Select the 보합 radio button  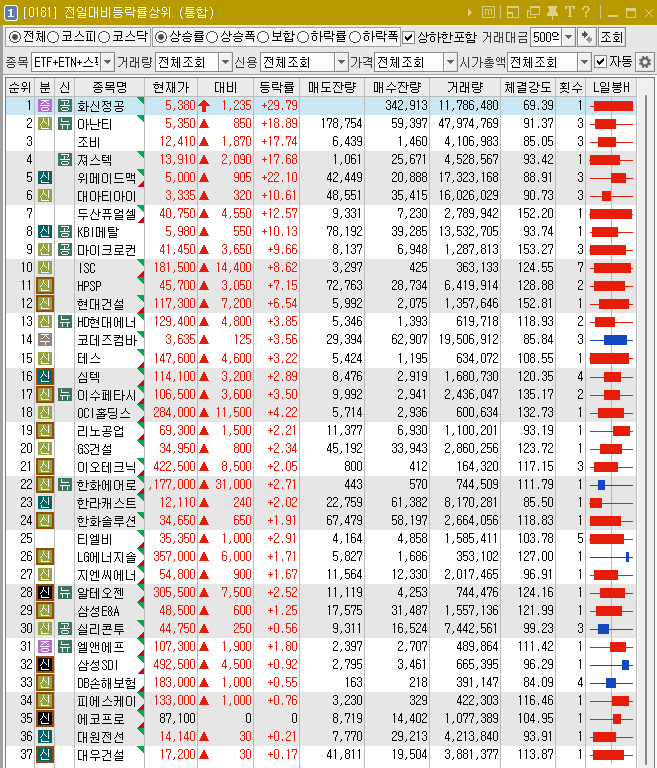pos(263,37)
